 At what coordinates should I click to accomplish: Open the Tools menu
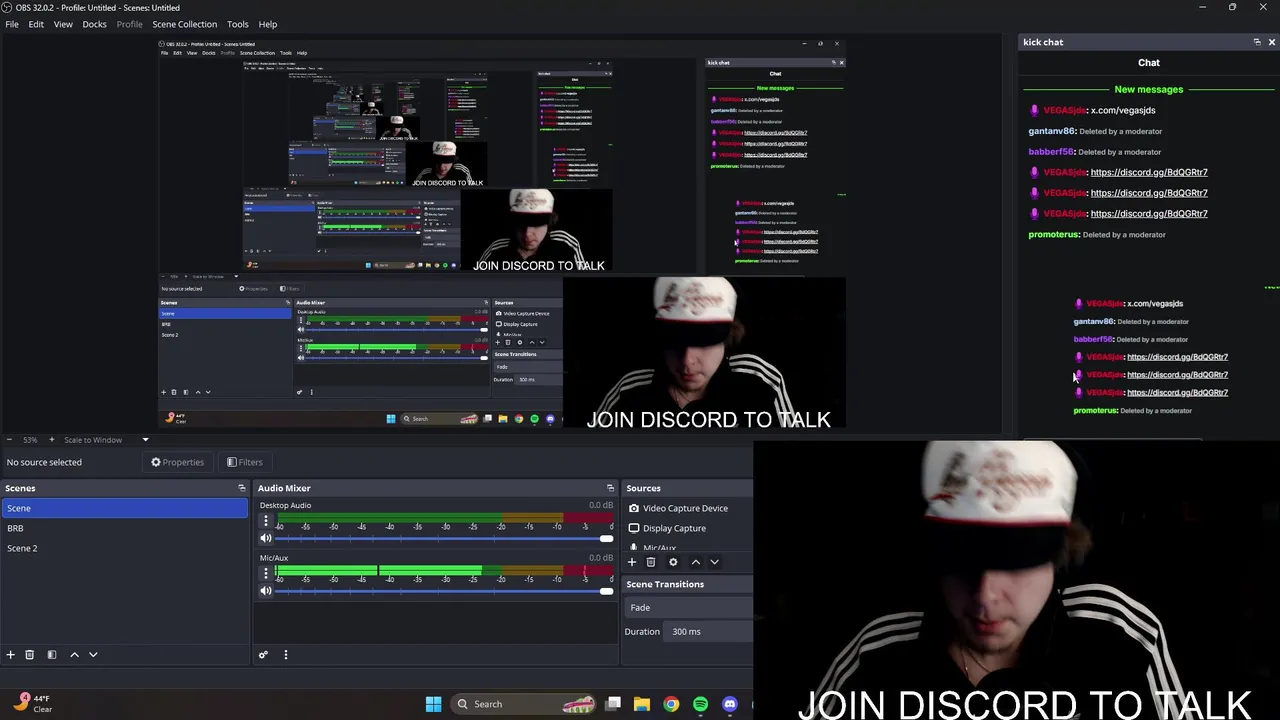coord(238,24)
